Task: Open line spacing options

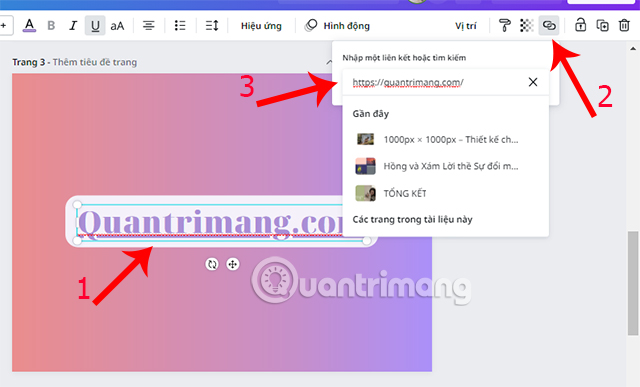Action: click(212, 26)
